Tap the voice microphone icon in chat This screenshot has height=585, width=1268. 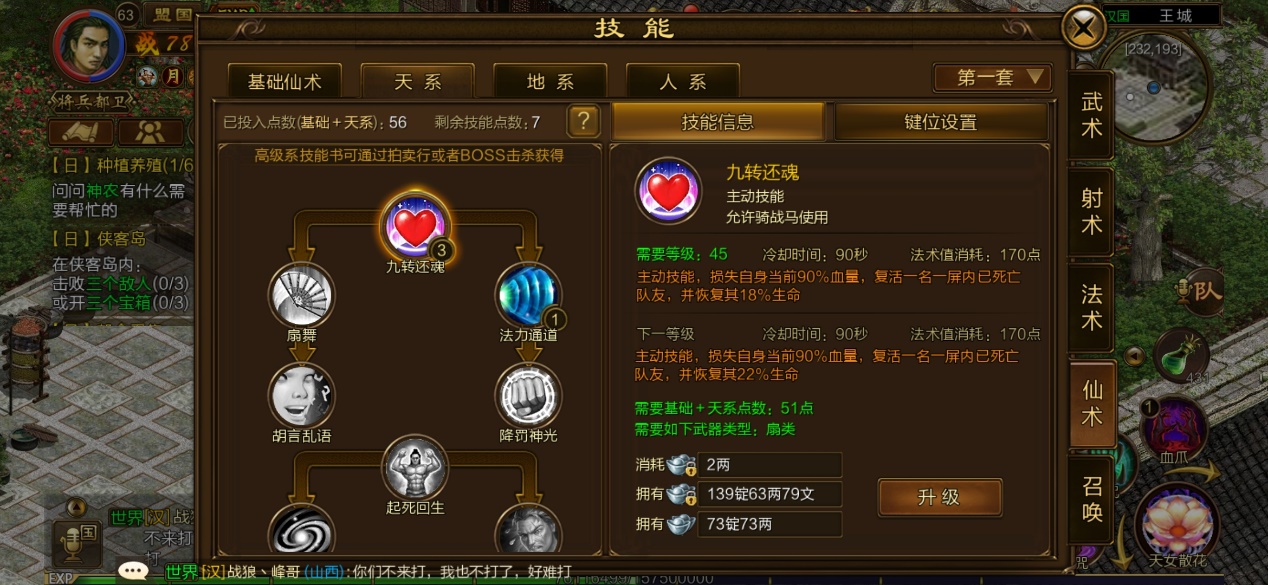click(76, 544)
